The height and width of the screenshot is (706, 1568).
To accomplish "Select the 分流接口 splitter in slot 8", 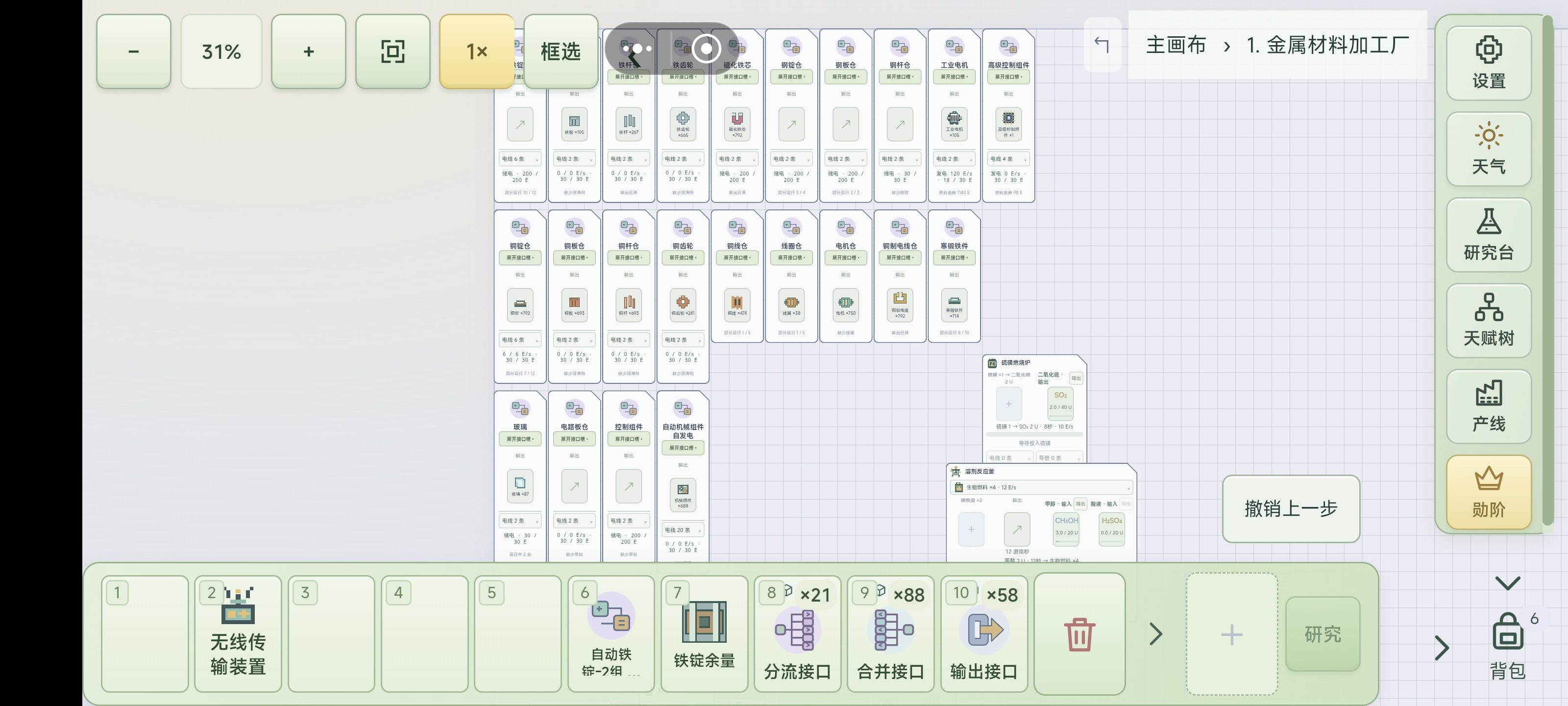I will point(797,634).
